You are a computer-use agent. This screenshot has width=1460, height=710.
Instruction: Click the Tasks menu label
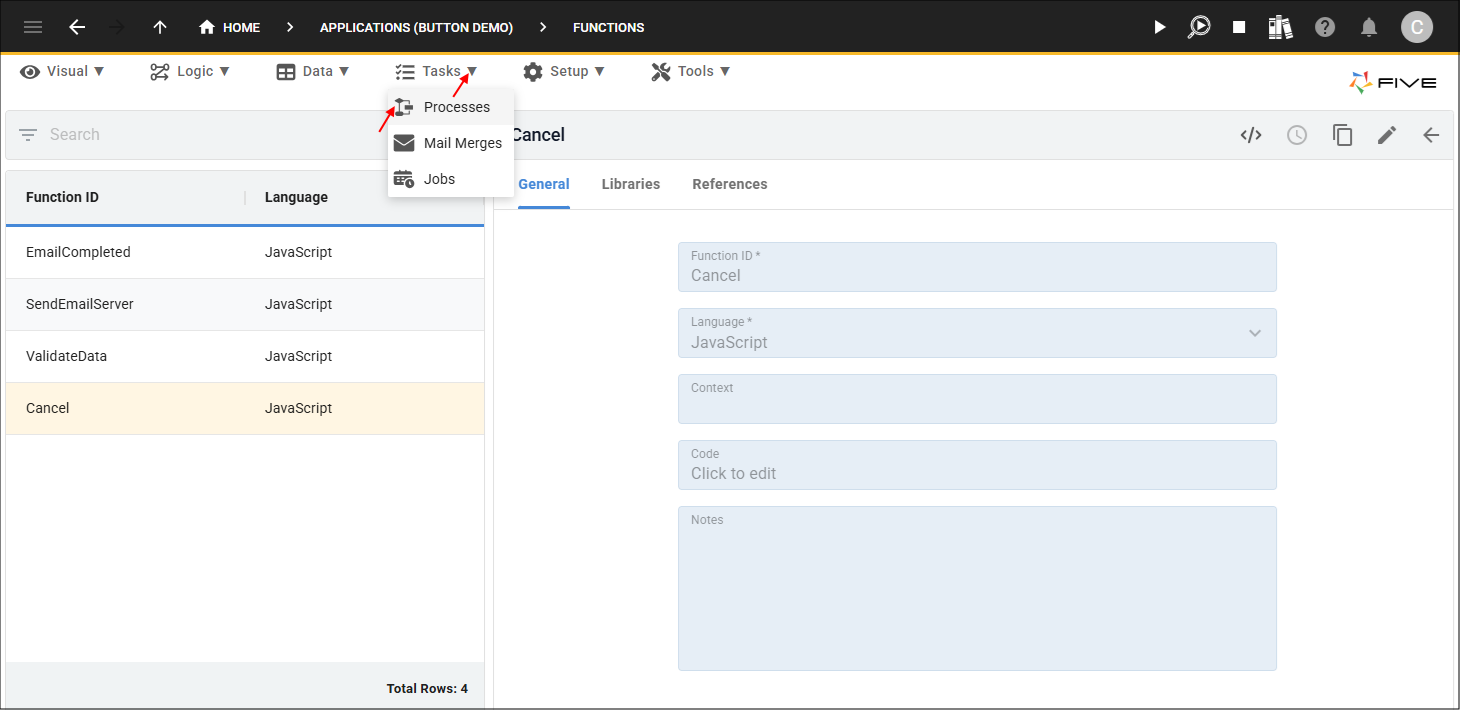(441, 71)
